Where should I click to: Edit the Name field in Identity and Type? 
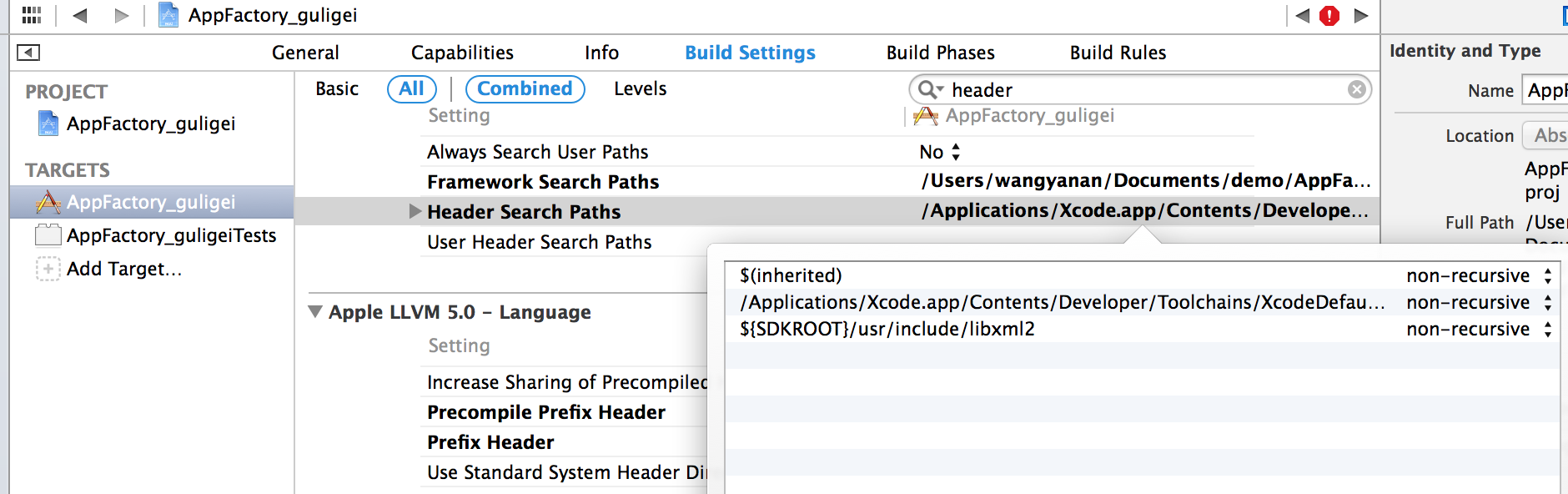(x=1545, y=90)
